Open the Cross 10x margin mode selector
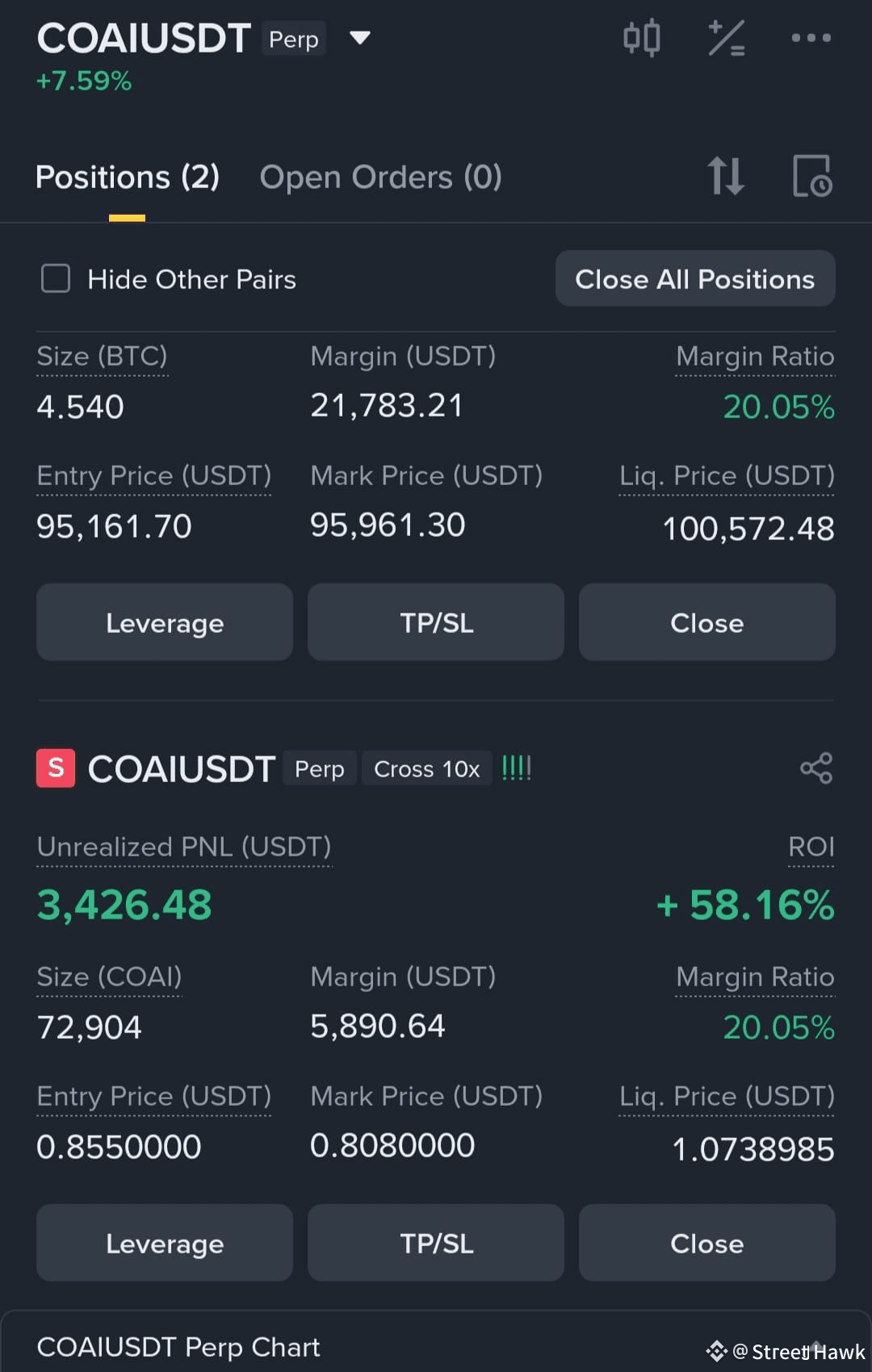 (x=426, y=769)
